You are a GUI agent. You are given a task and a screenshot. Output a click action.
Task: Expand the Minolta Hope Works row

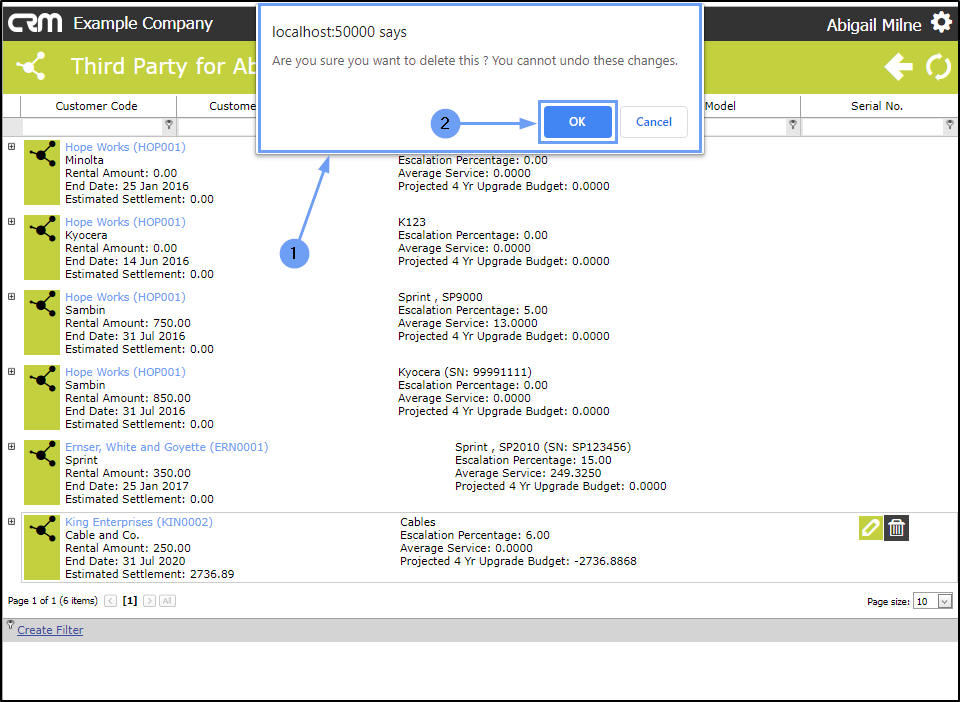pyautogui.click(x=12, y=146)
